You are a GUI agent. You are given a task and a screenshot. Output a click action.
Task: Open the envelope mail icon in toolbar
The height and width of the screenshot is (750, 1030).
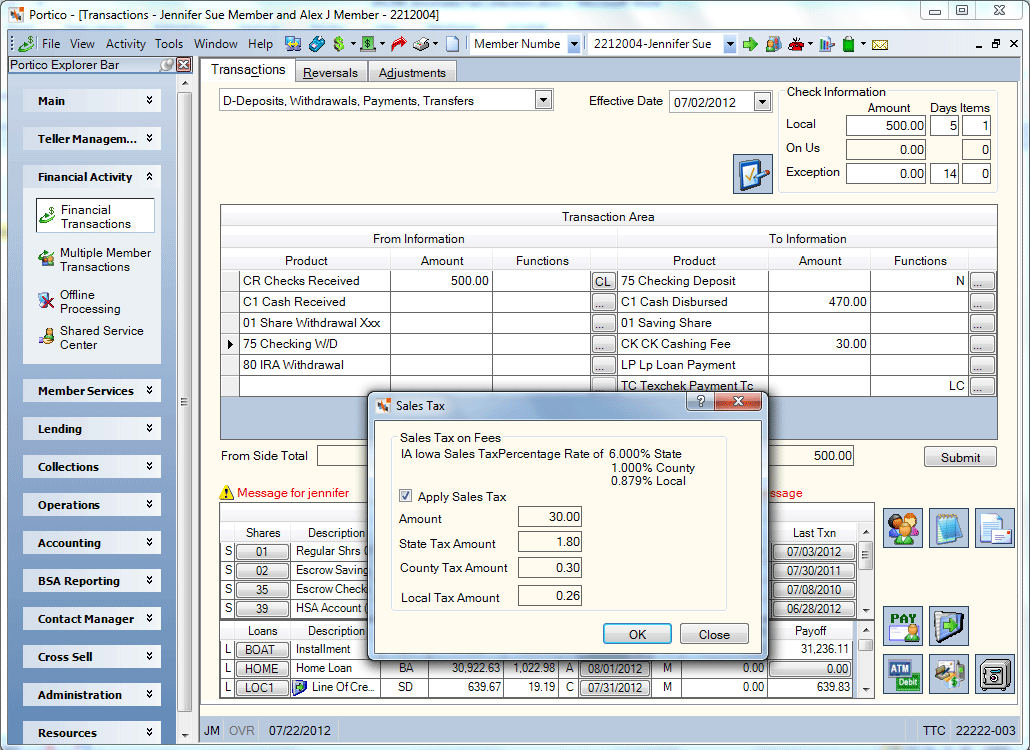click(880, 45)
